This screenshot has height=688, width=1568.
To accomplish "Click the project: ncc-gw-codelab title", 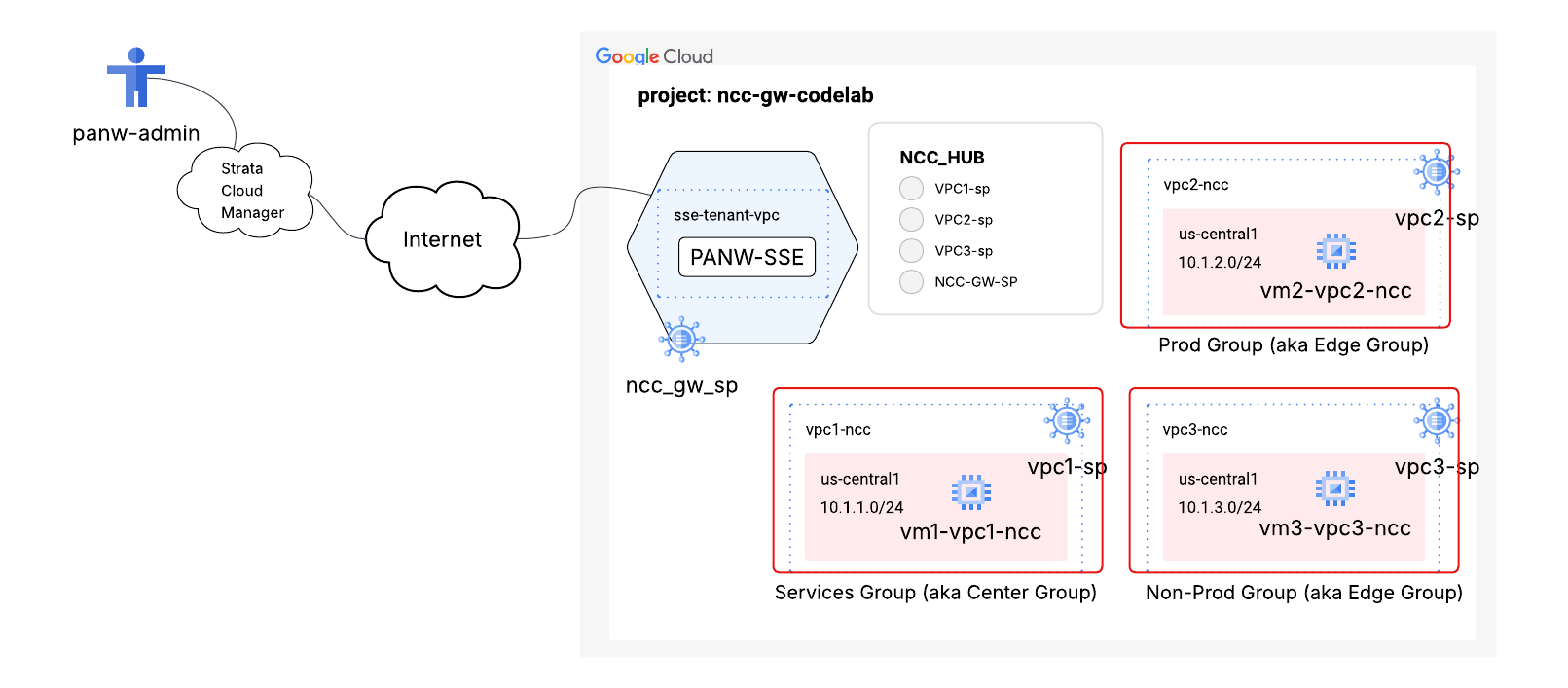I will click(755, 95).
